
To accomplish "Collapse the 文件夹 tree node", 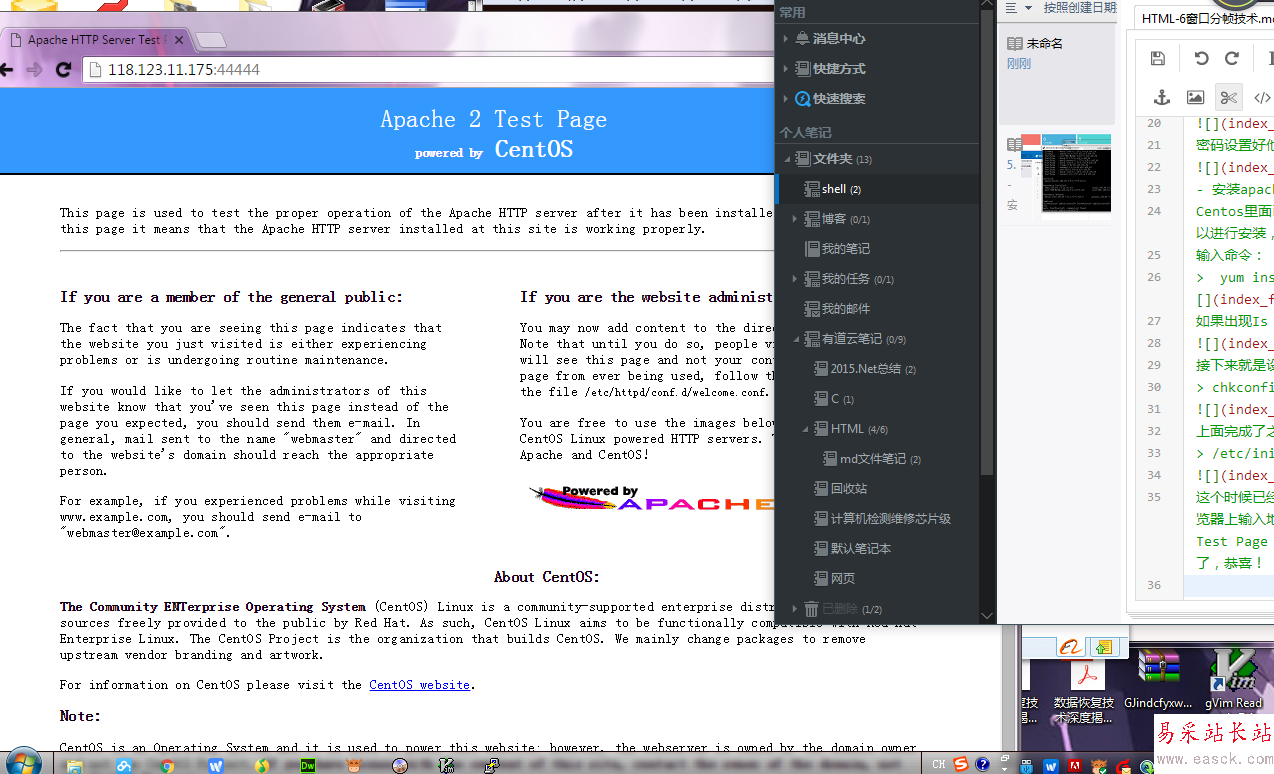I will click(x=787, y=159).
